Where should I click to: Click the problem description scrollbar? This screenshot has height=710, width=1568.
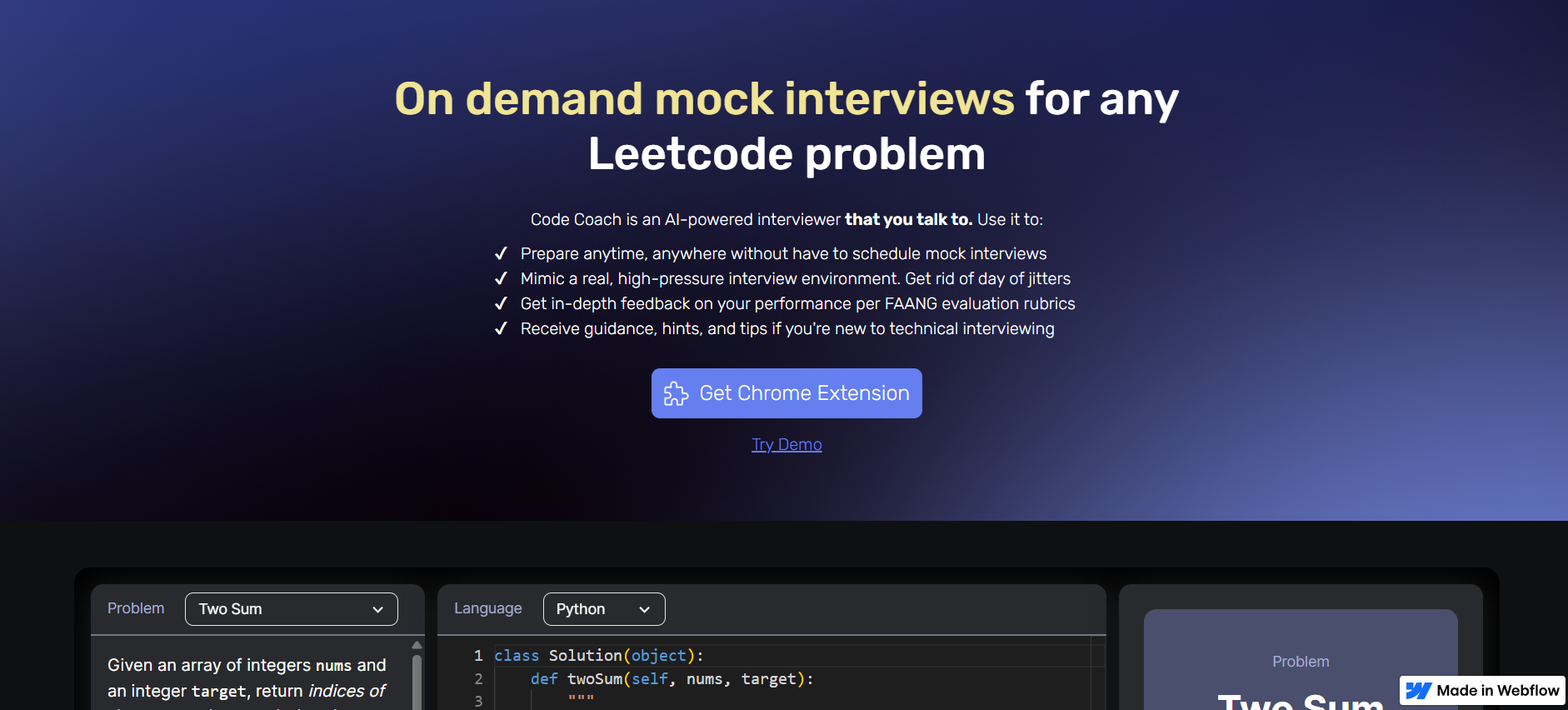click(x=417, y=682)
